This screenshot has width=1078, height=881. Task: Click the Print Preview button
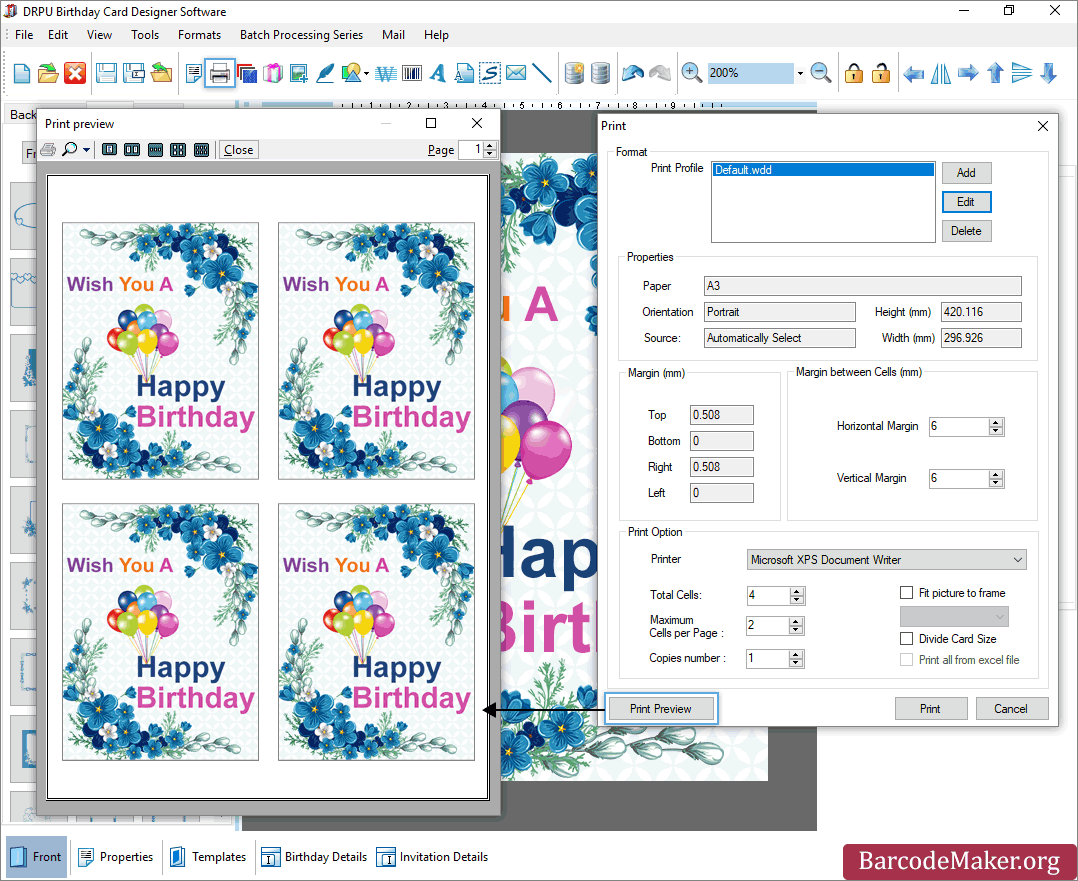[661, 708]
